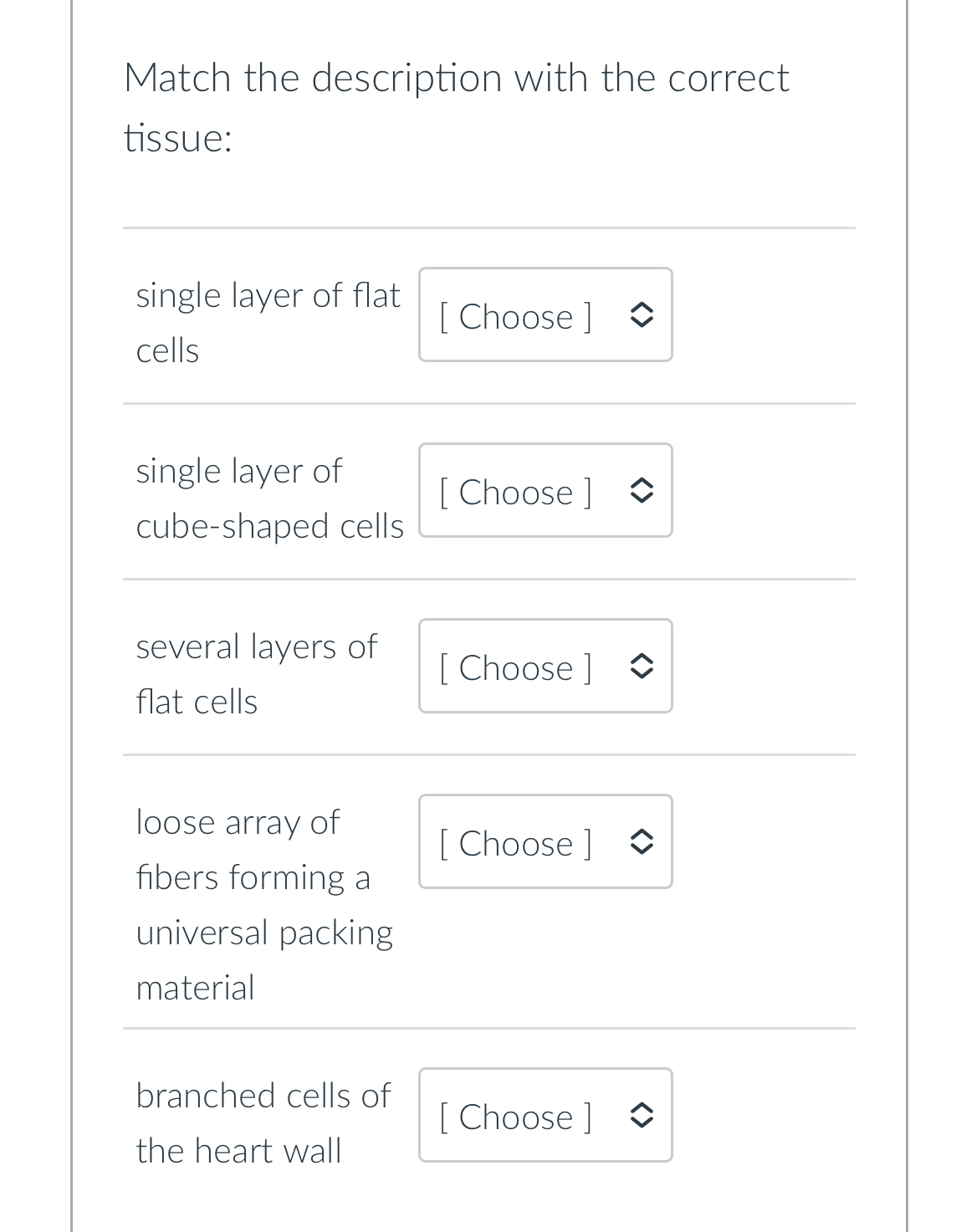Open the dropdown for 'single layer of flat cells'
The width and height of the screenshot is (956, 1232).
544,315
